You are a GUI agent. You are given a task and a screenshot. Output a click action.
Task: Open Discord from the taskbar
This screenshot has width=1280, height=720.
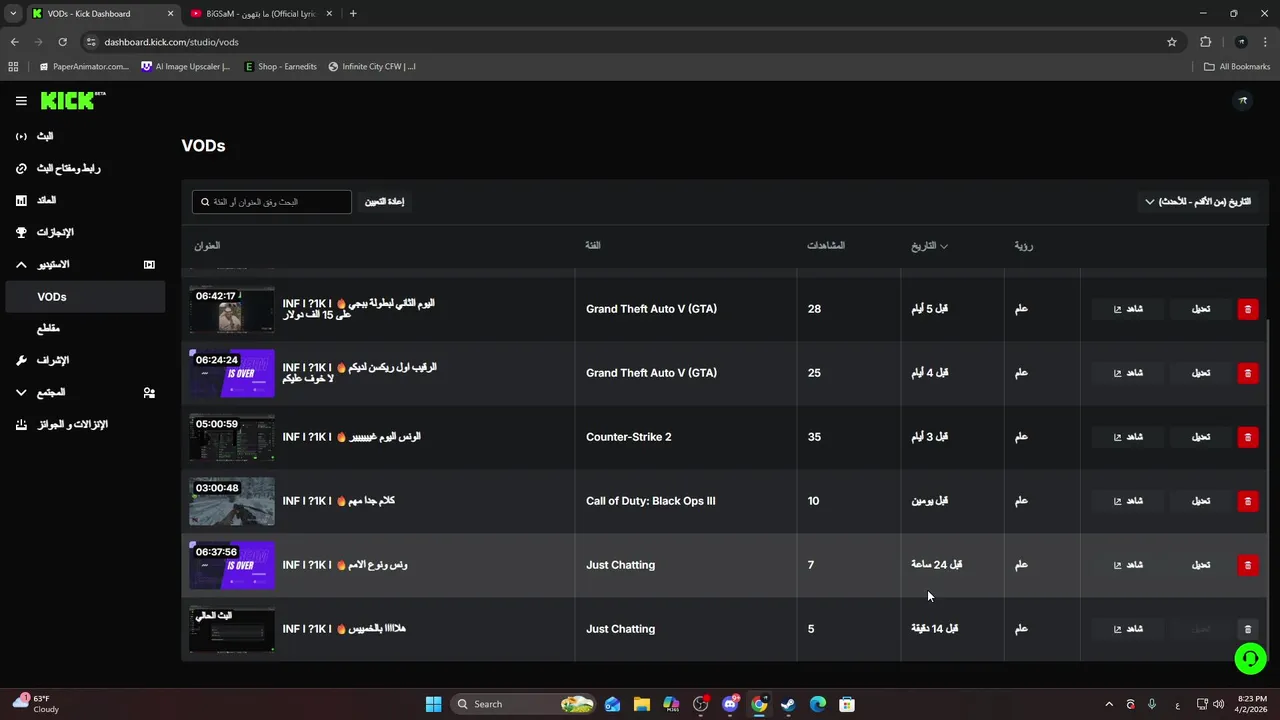[730, 704]
